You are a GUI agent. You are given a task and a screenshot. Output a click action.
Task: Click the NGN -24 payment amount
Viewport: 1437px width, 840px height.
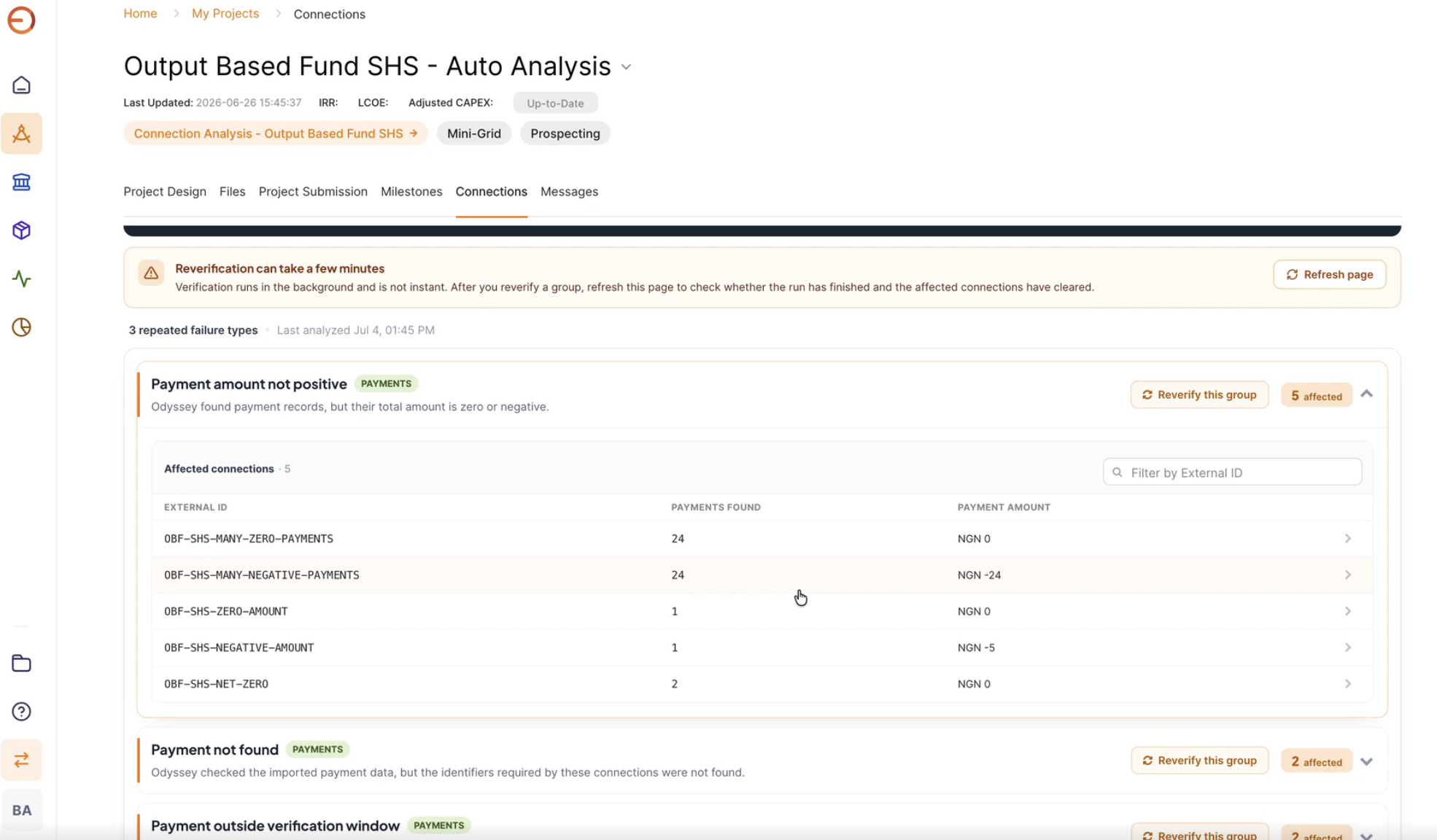point(979,575)
